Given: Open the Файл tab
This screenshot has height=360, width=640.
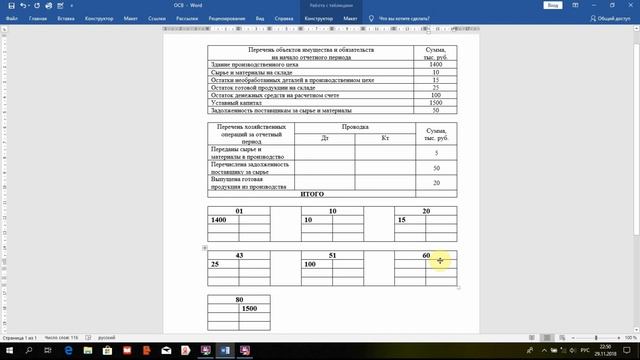Looking at the screenshot, I should 12,18.
